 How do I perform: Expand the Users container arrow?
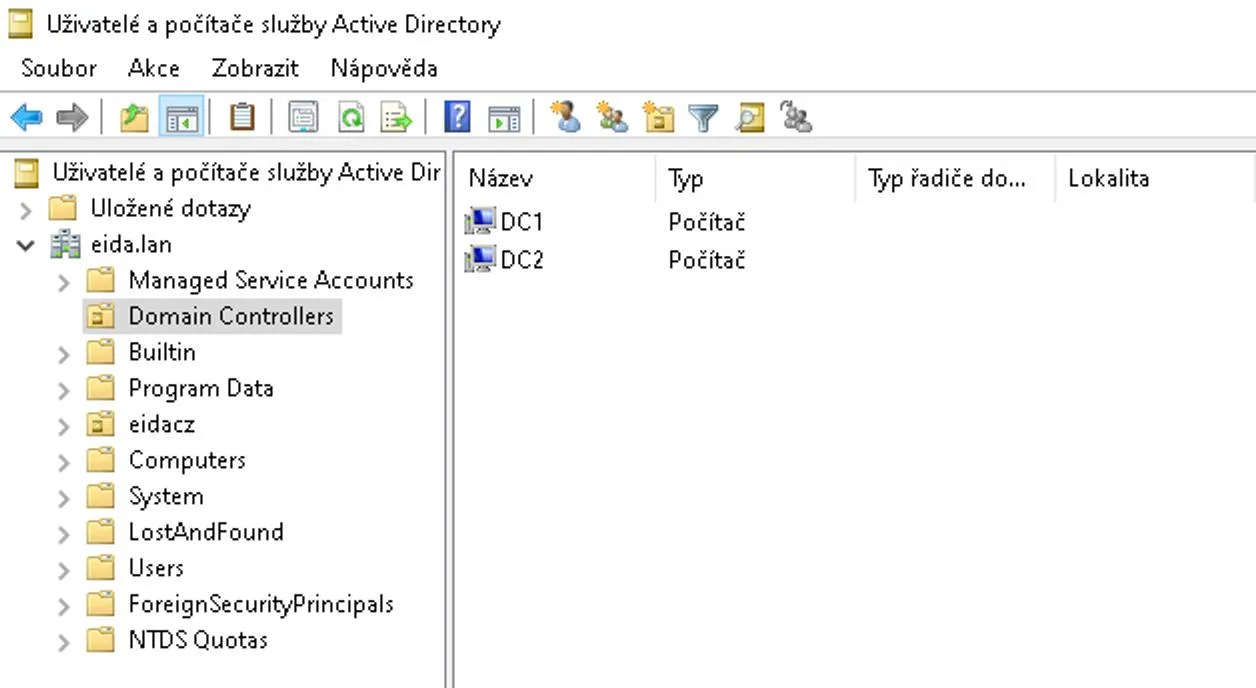tap(64, 569)
